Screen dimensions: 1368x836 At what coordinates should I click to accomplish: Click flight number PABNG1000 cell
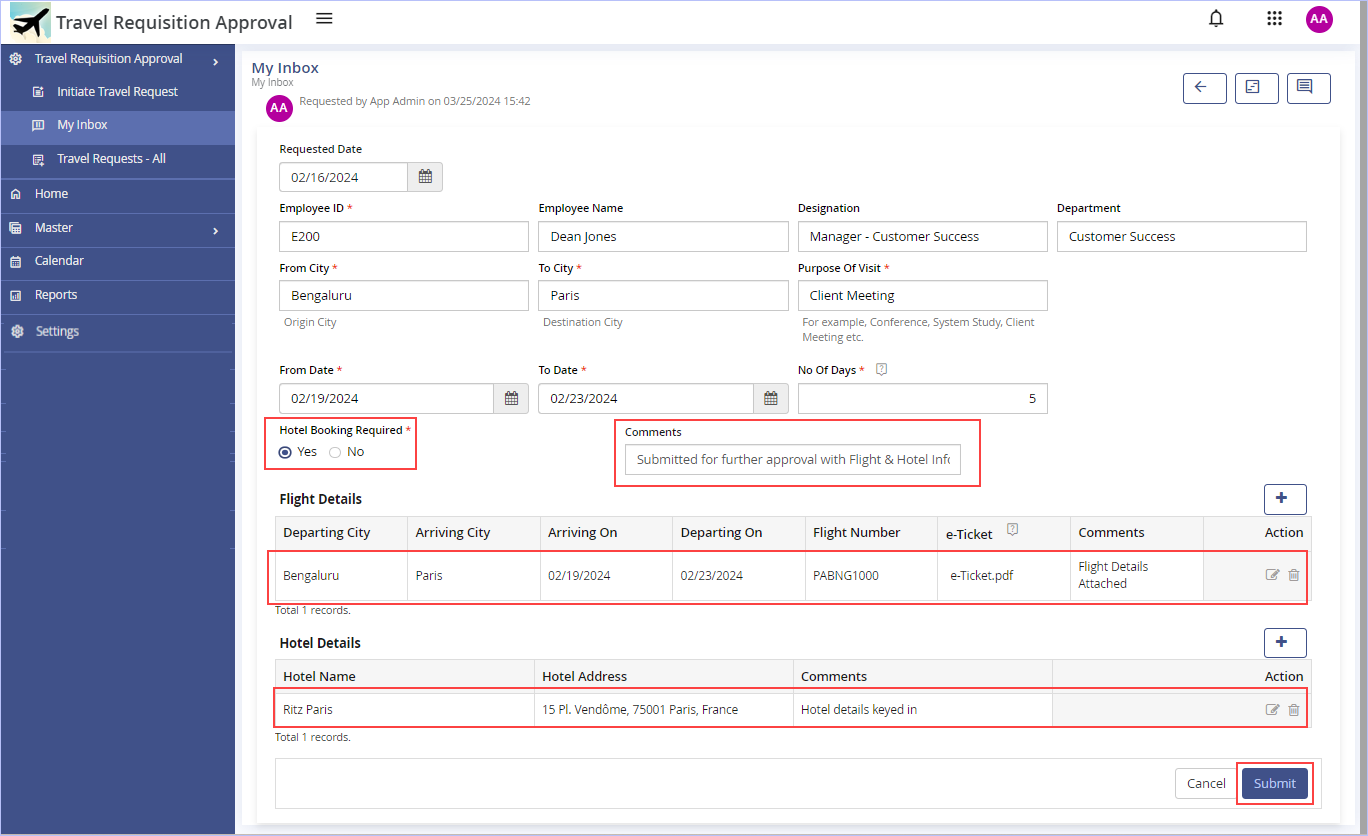click(871, 576)
